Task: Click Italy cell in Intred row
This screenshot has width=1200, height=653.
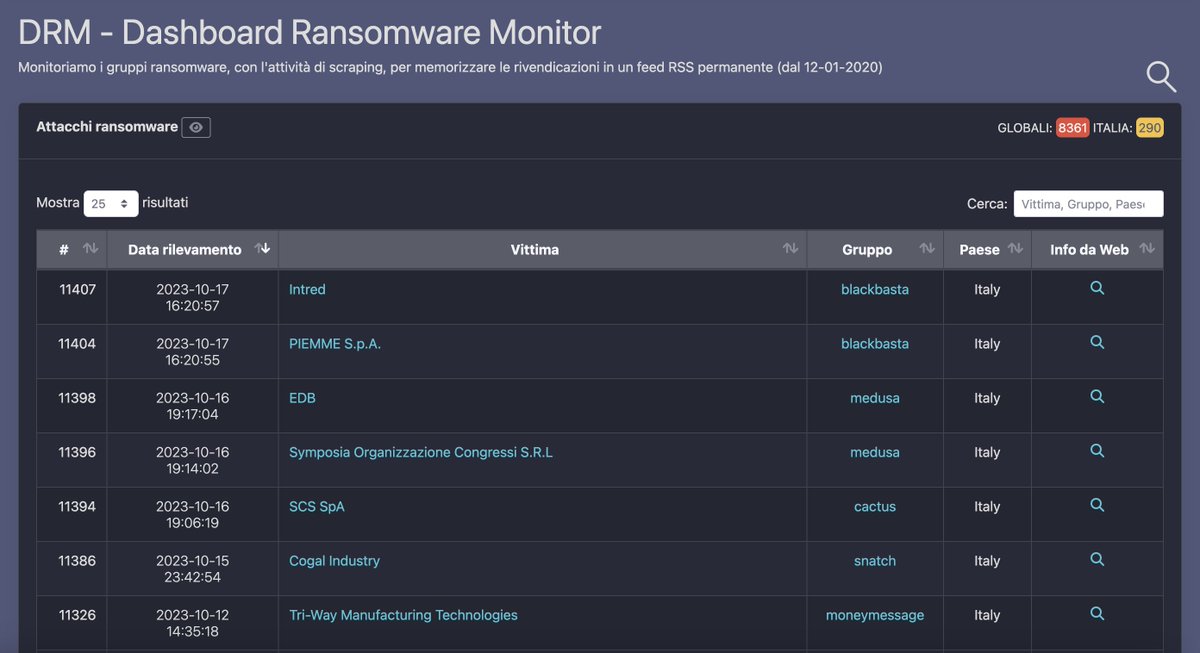Action: pos(987,289)
